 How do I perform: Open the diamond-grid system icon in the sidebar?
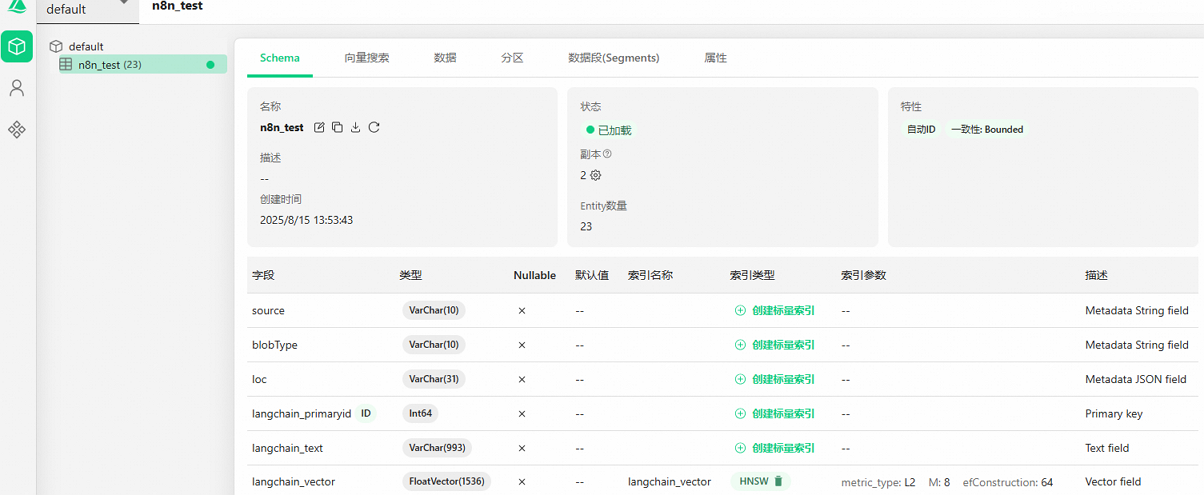click(x=17, y=129)
